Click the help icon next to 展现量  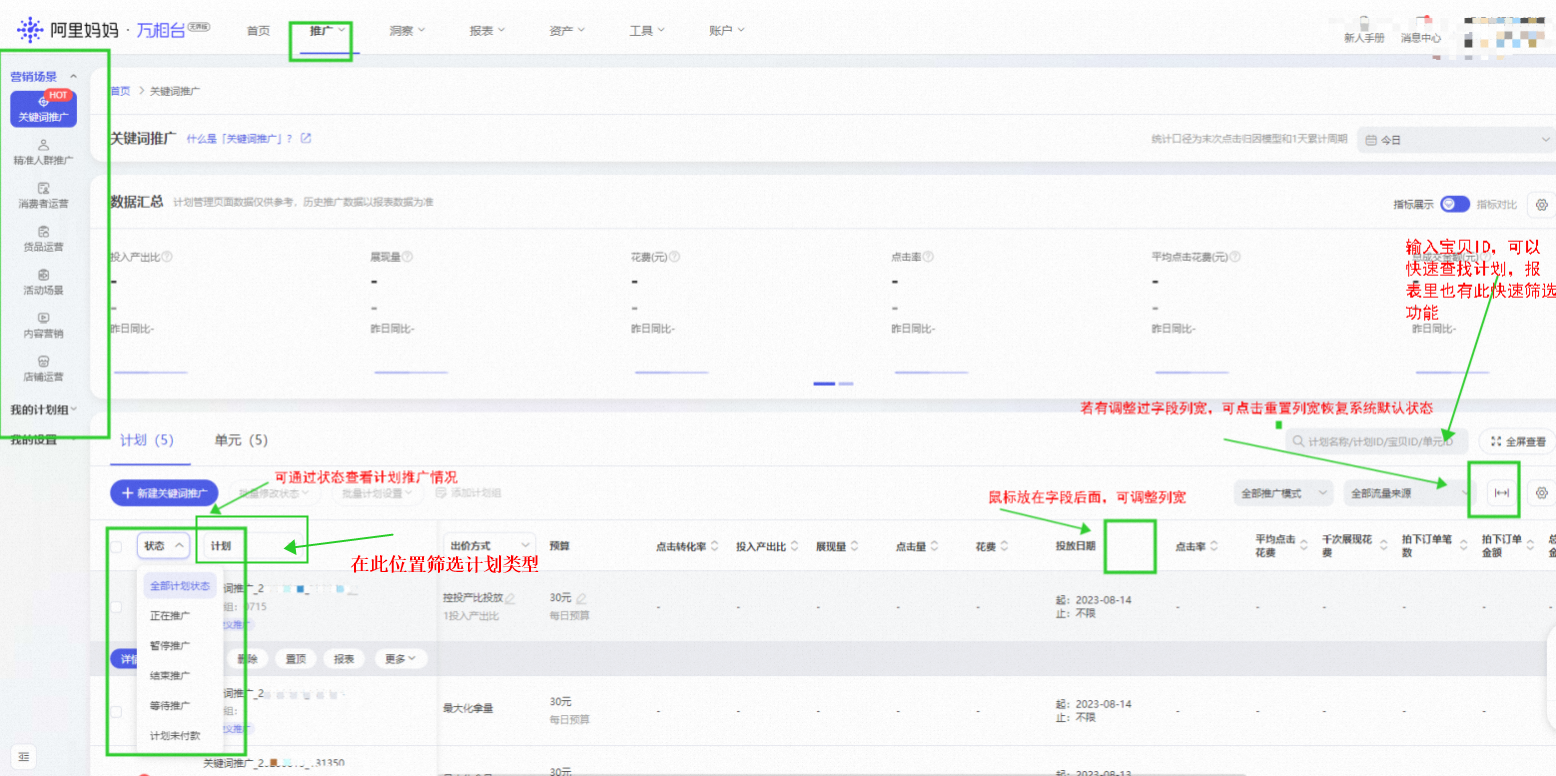pyautogui.click(x=407, y=257)
